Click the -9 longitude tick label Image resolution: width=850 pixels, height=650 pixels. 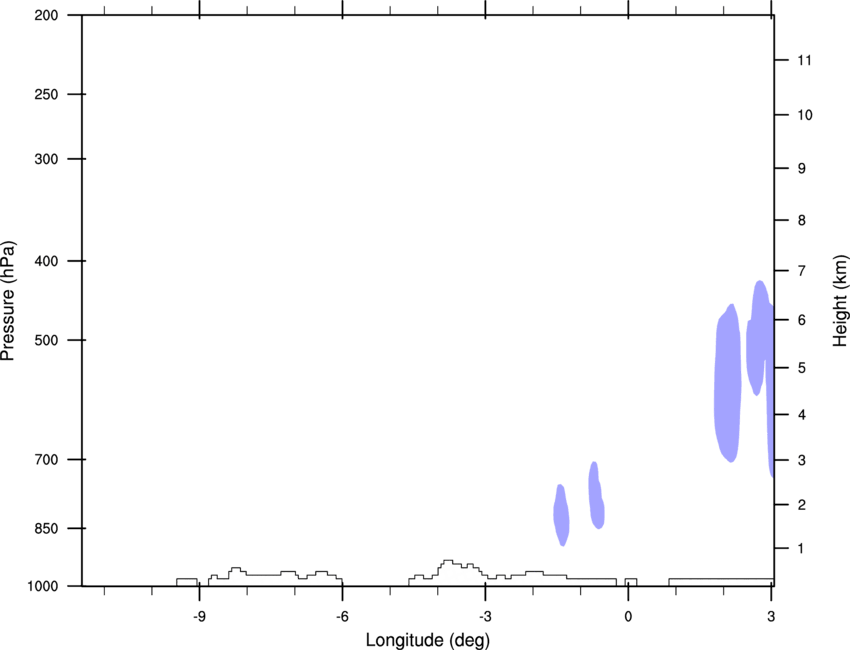click(x=199, y=616)
